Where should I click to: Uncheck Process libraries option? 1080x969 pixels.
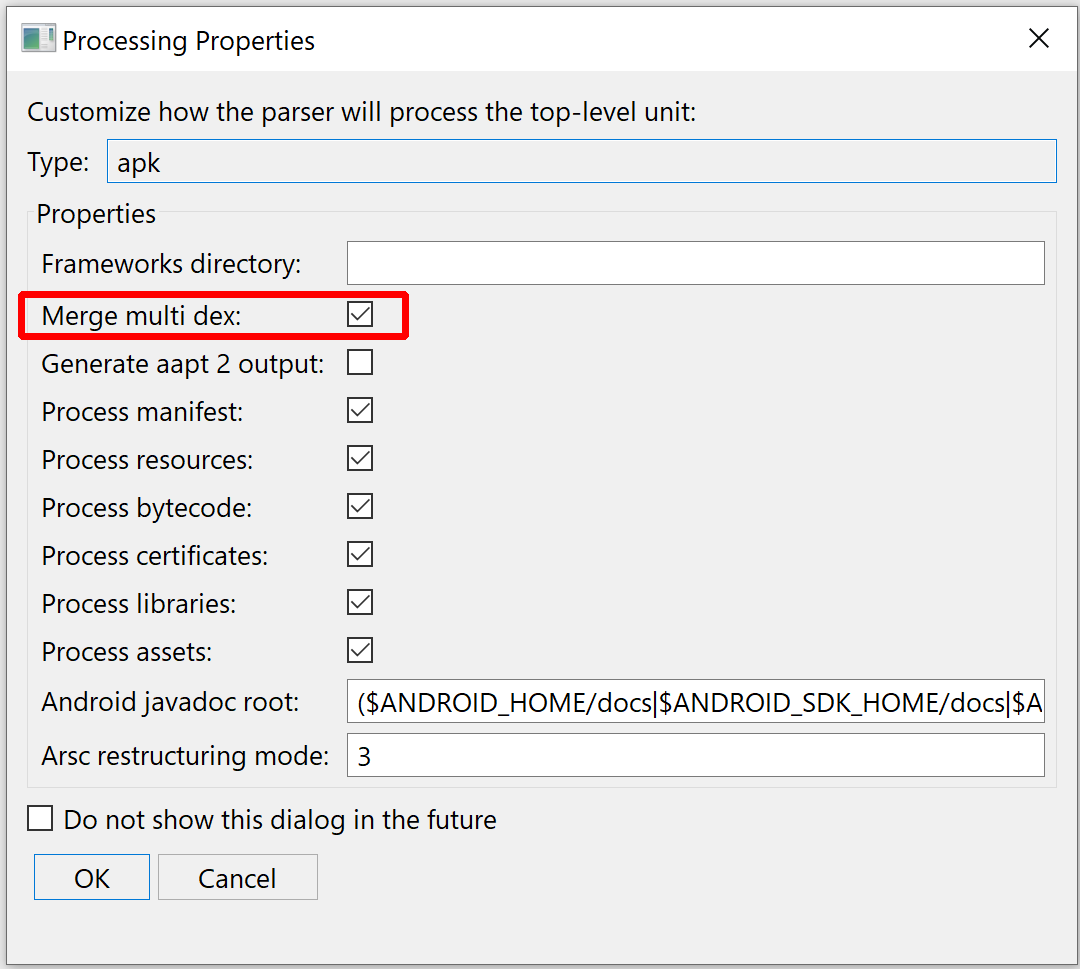[x=360, y=603]
